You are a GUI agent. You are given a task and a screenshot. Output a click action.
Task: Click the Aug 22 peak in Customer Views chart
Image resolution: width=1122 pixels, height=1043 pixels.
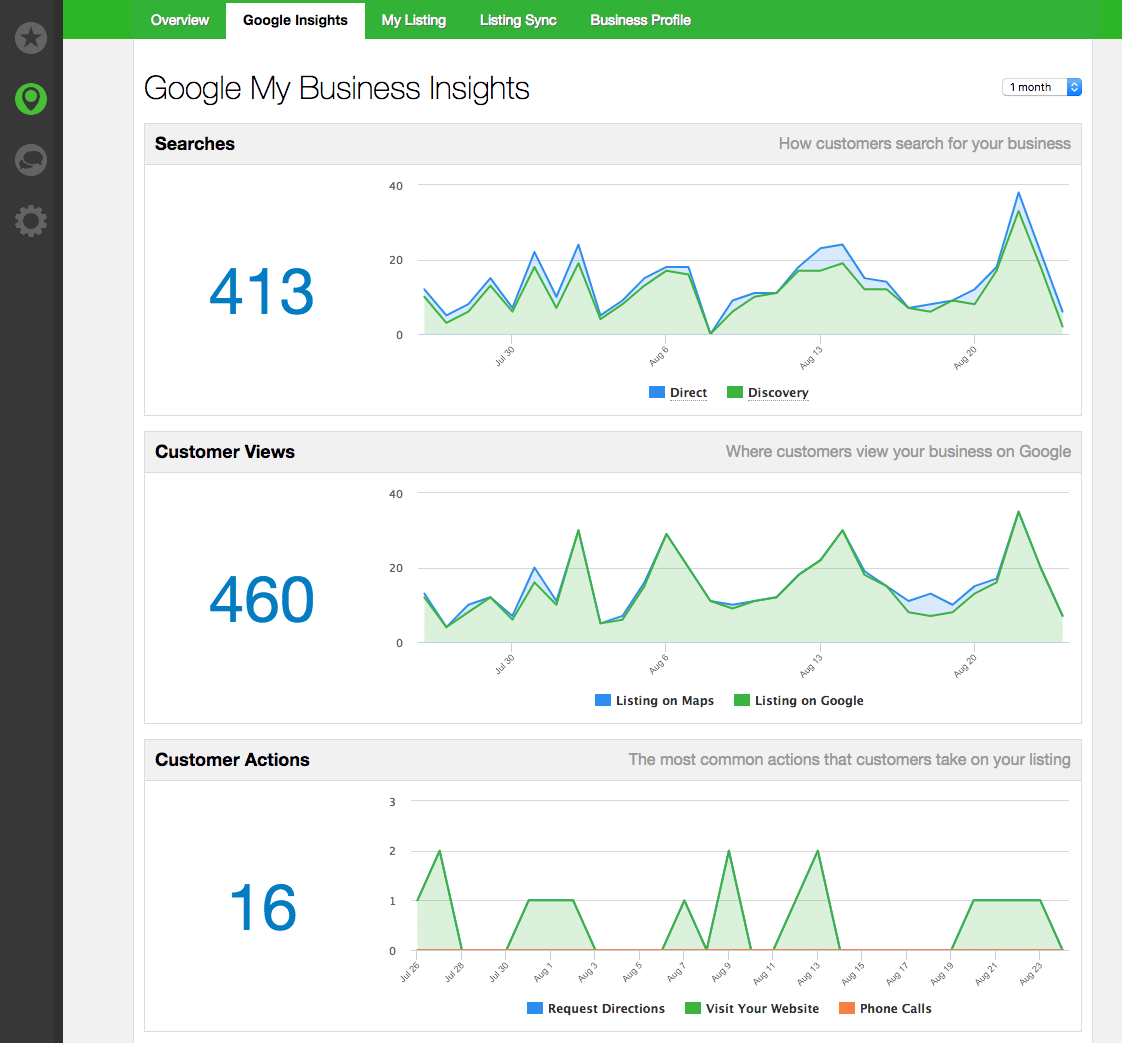coord(1018,512)
